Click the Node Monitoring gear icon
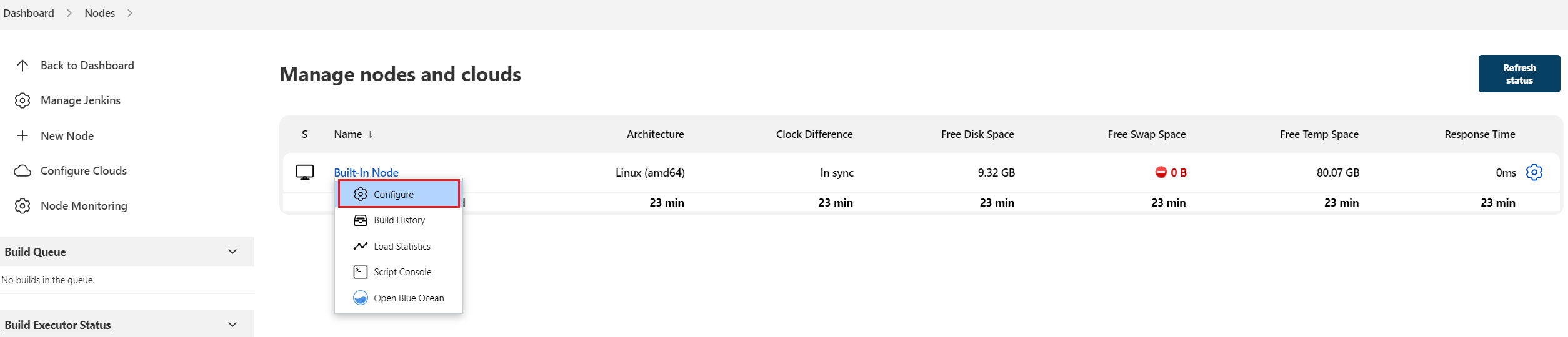This screenshot has height=337, width=1568. tap(22, 206)
